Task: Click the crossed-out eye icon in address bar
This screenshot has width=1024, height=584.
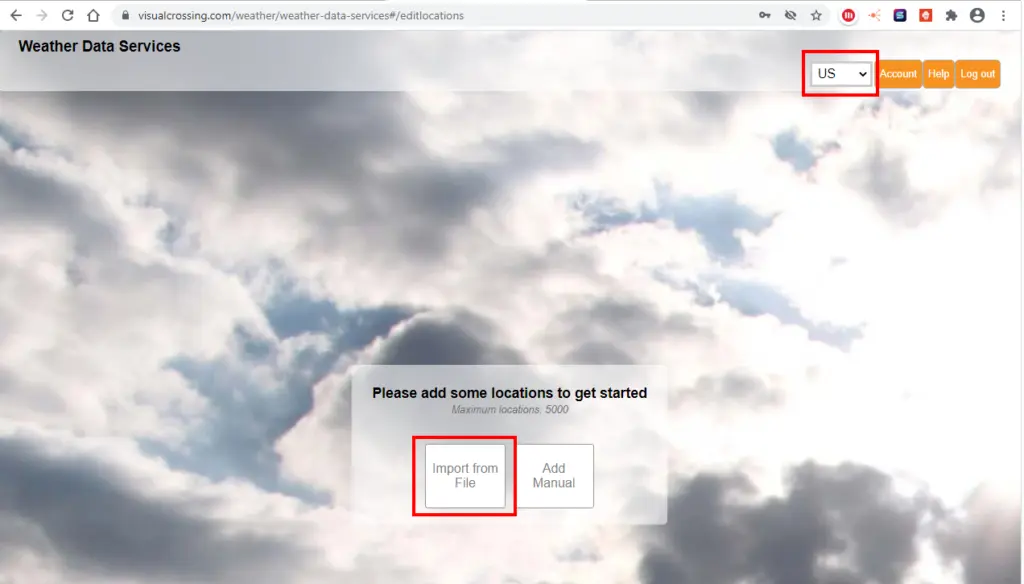Action: (x=790, y=16)
